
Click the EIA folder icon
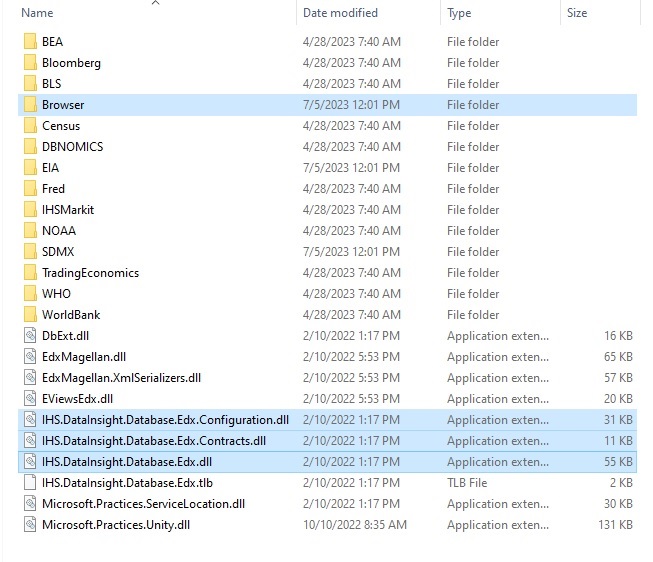pyautogui.click(x=30, y=167)
